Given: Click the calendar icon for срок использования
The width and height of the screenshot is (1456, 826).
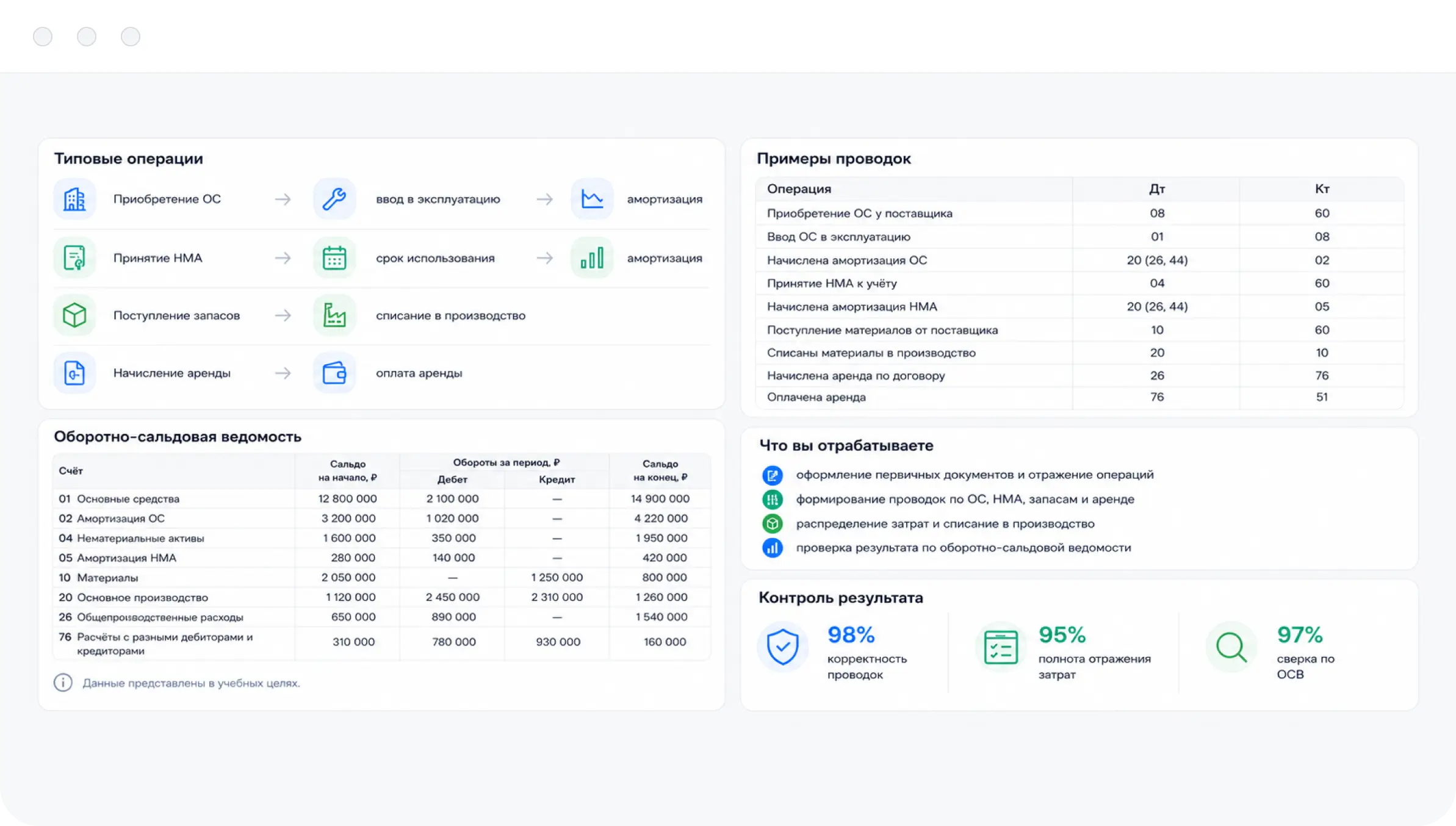Looking at the screenshot, I should [334, 258].
